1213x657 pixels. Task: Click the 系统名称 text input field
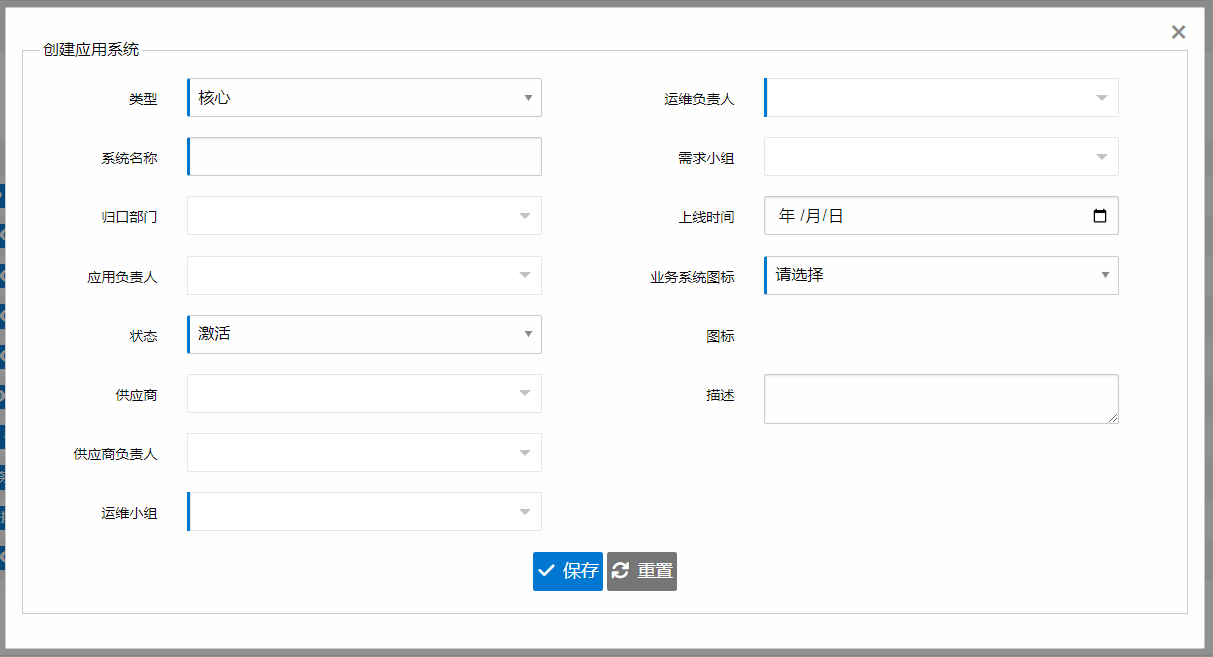pos(364,157)
